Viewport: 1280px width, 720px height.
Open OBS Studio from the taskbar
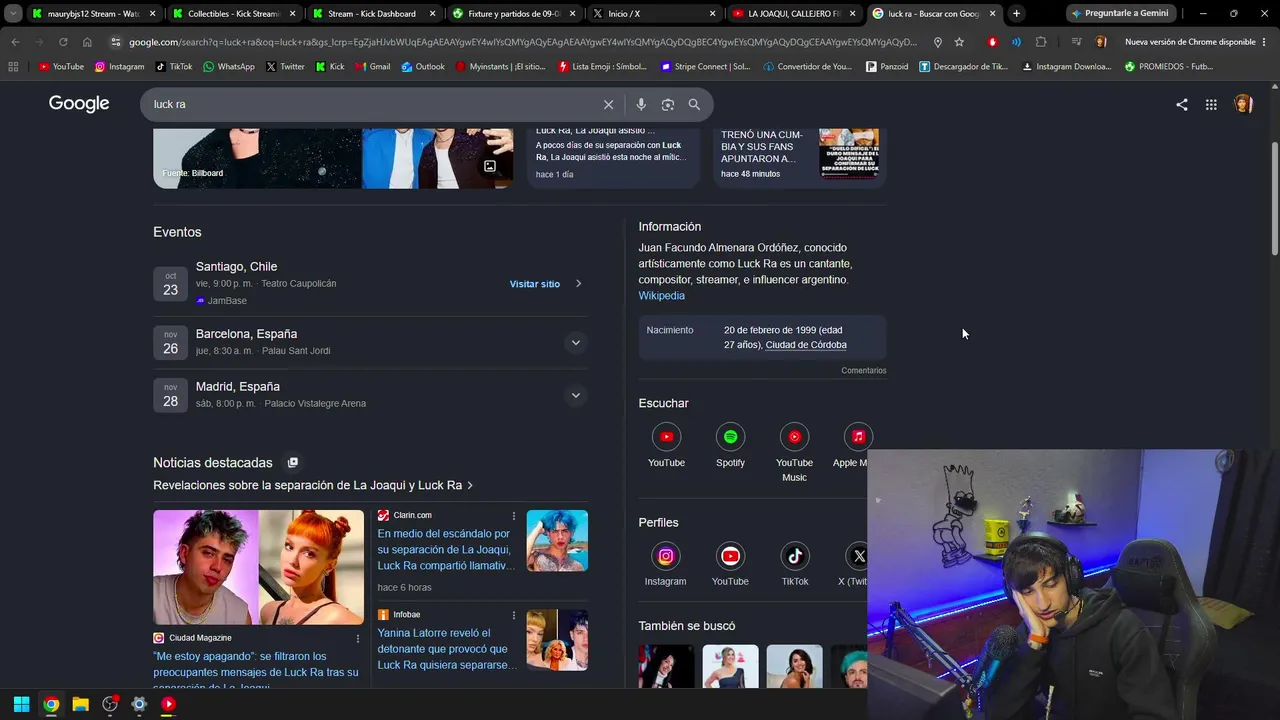[110, 704]
